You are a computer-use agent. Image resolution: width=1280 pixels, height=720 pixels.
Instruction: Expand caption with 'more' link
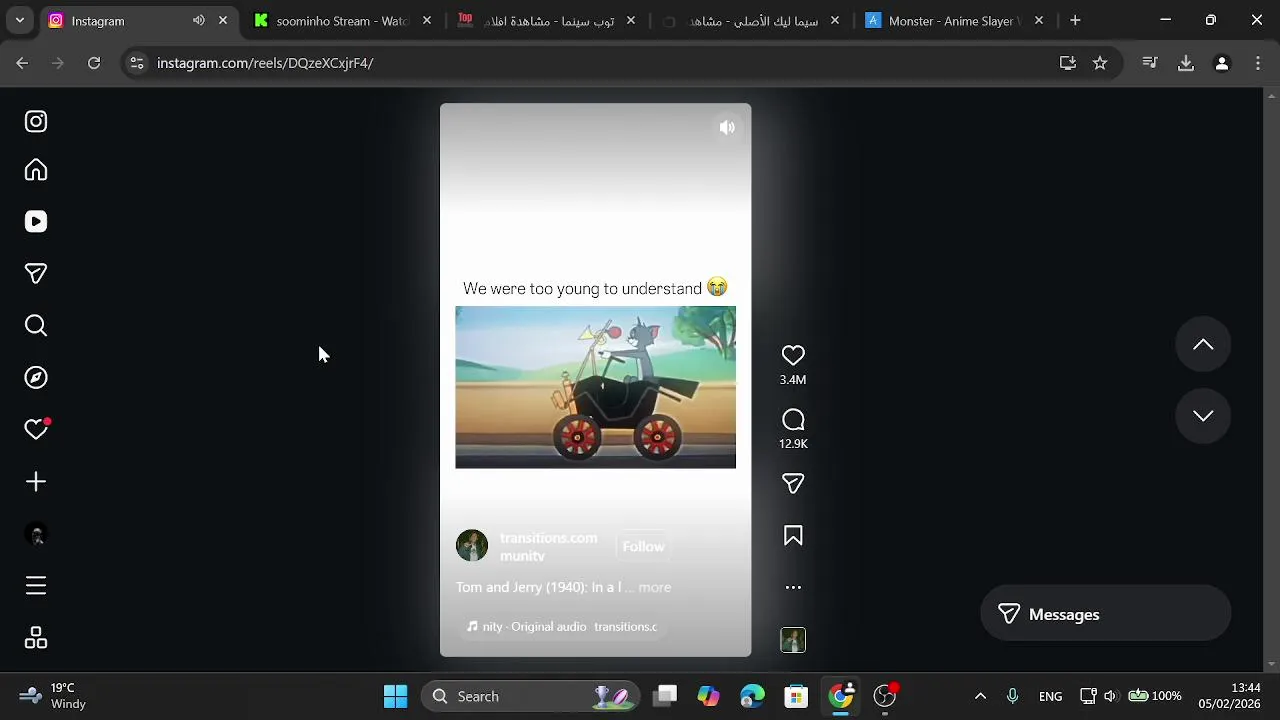tap(655, 588)
